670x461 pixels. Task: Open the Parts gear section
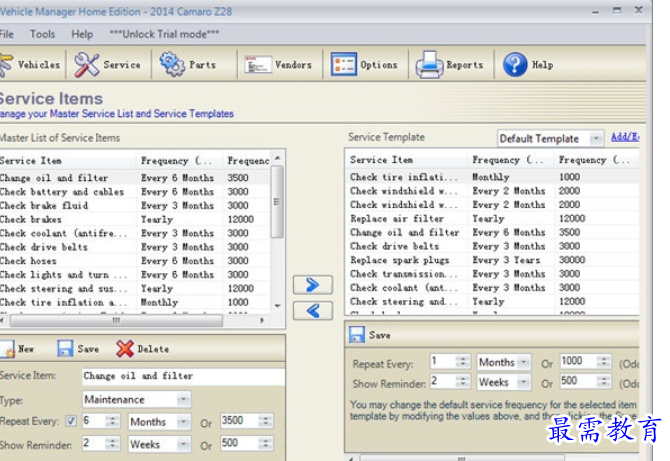(x=188, y=65)
